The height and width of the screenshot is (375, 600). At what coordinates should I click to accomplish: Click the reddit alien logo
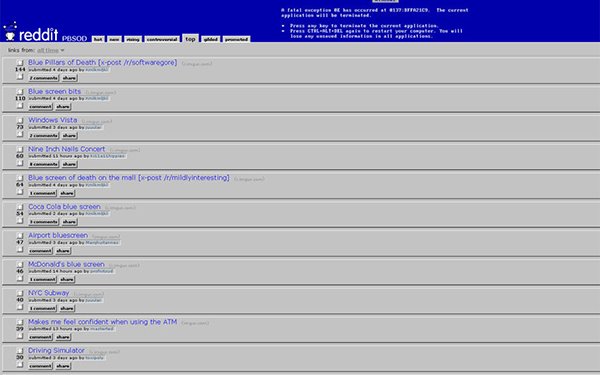click(10, 31)
